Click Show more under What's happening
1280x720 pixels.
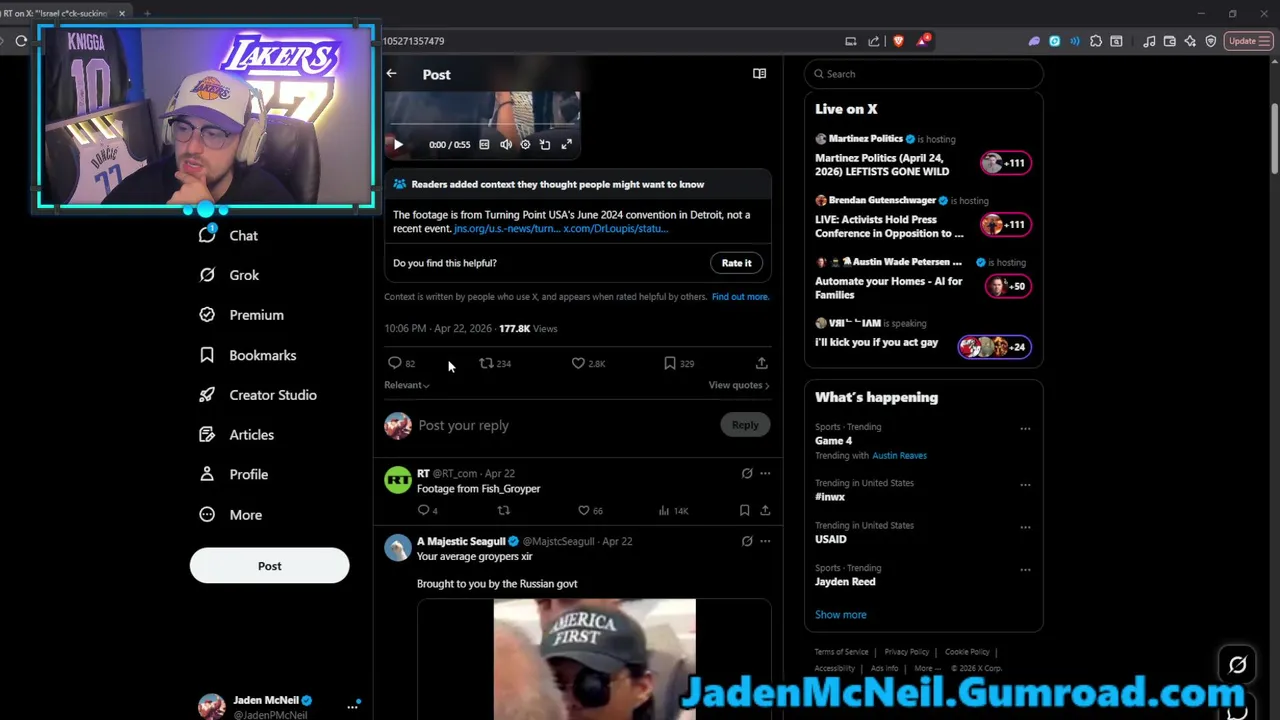840,615
